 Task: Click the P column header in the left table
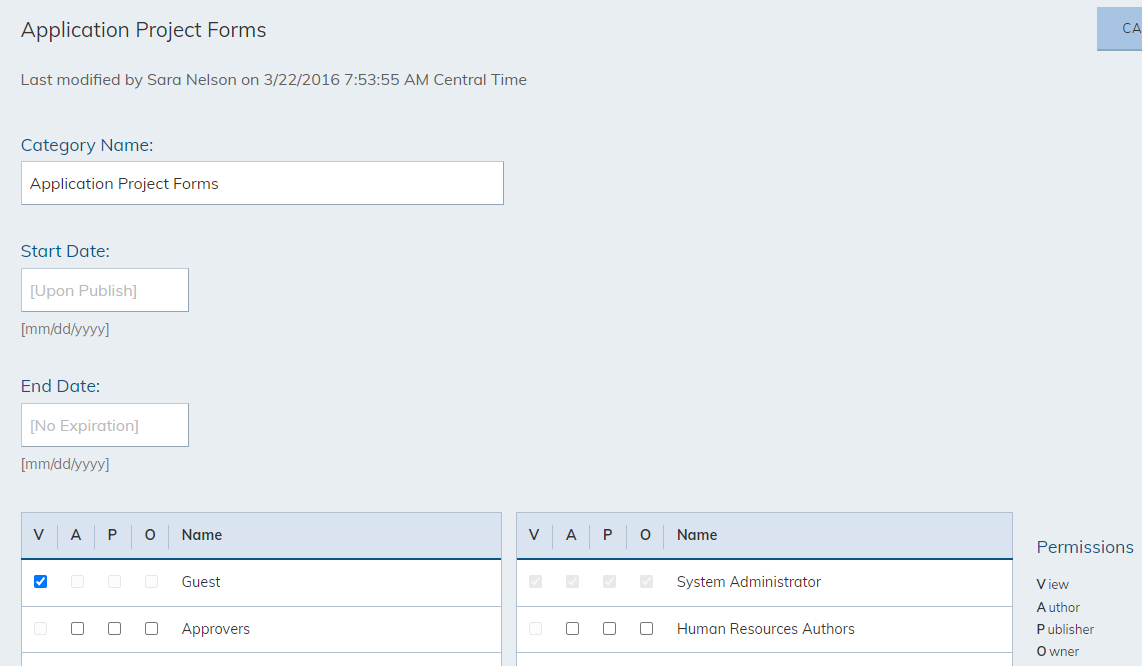click(x=112, y=535)
